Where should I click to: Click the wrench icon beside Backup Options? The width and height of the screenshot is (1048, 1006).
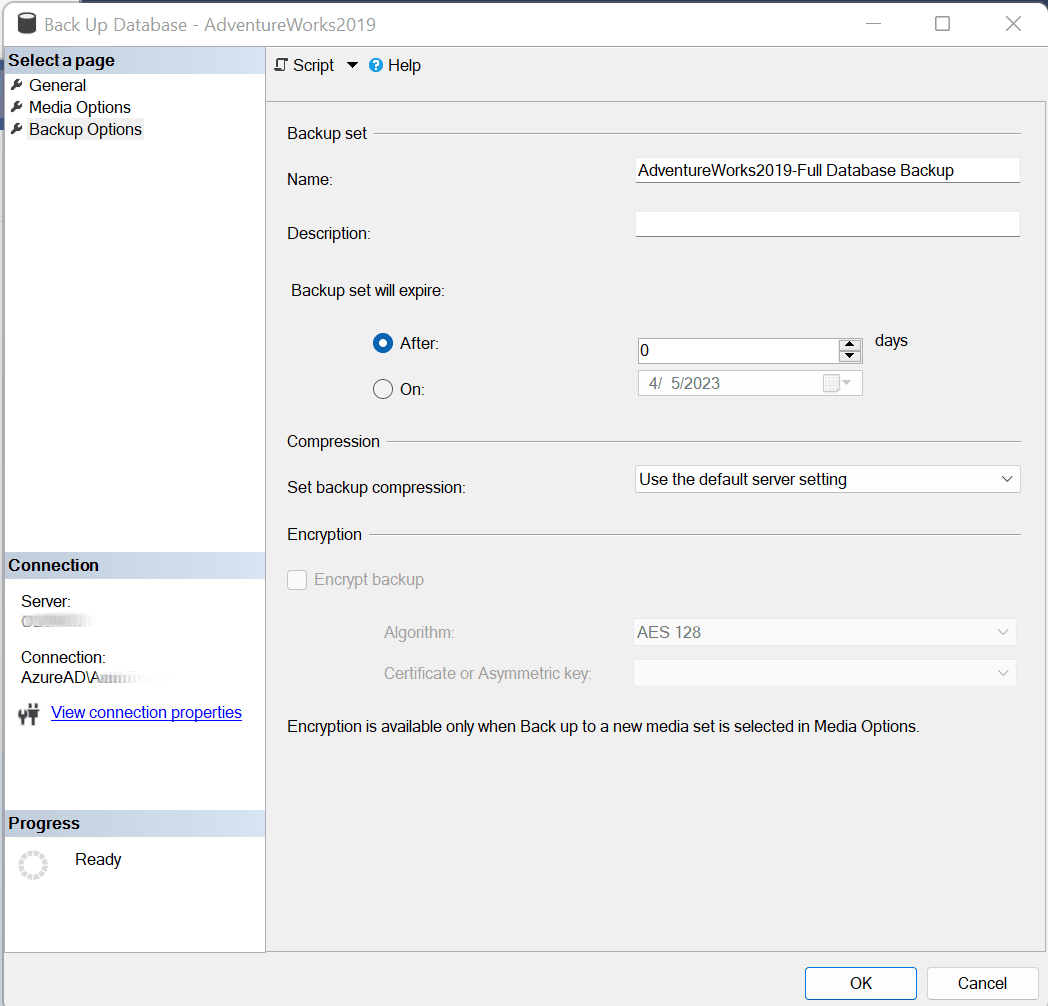point(17,129)
